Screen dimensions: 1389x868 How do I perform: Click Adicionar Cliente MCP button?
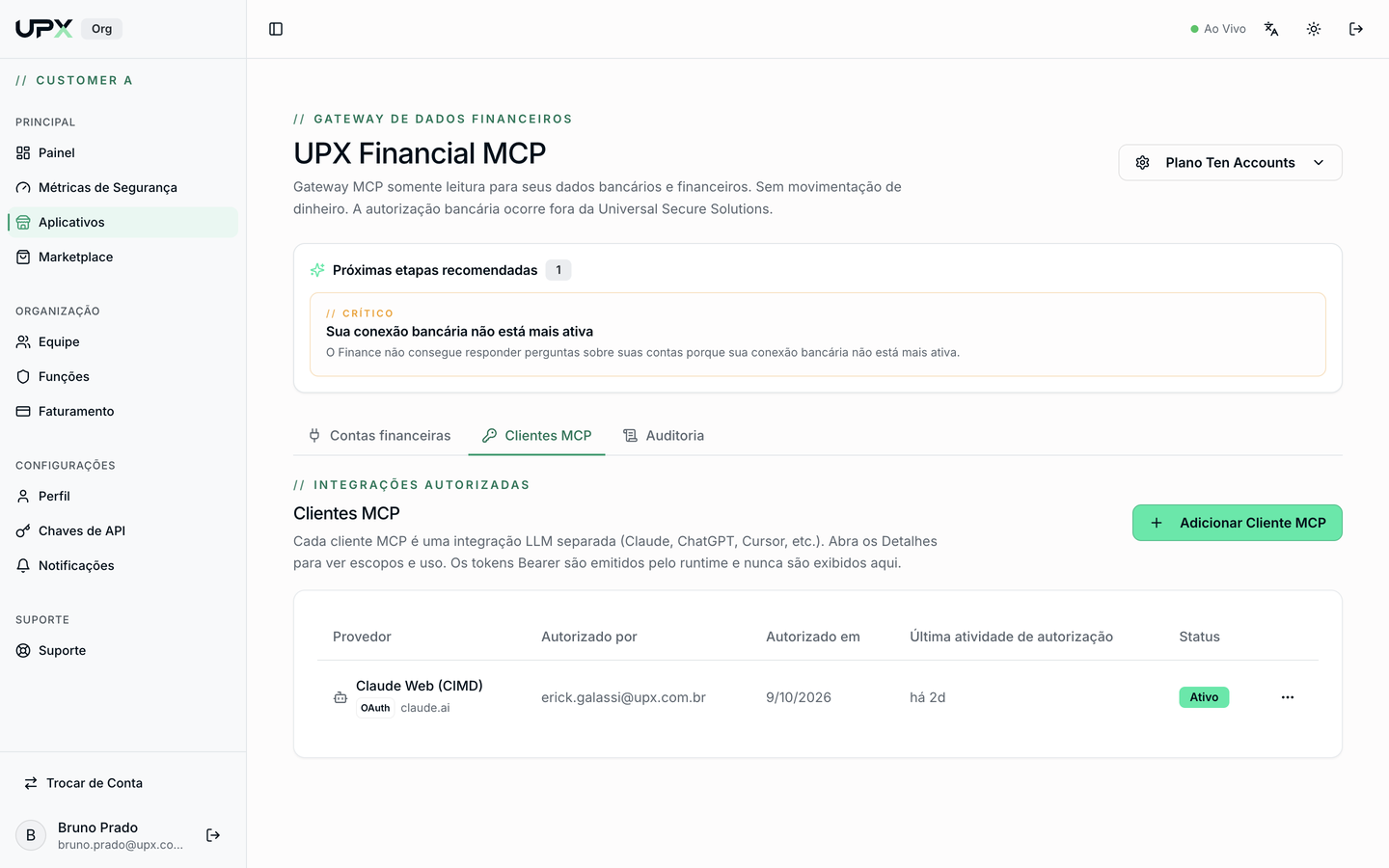1237,523
